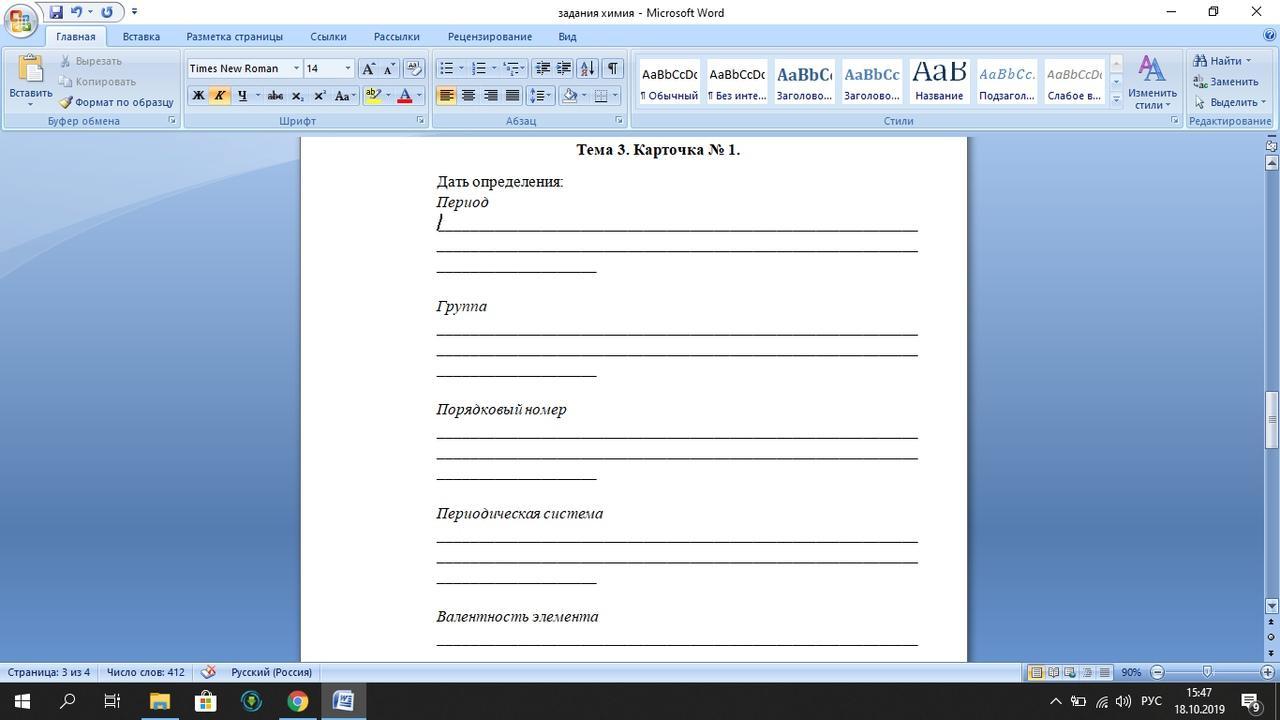Switch to the Рассылки tab
The image size is (1280, 720).
[x=396, y=36]
